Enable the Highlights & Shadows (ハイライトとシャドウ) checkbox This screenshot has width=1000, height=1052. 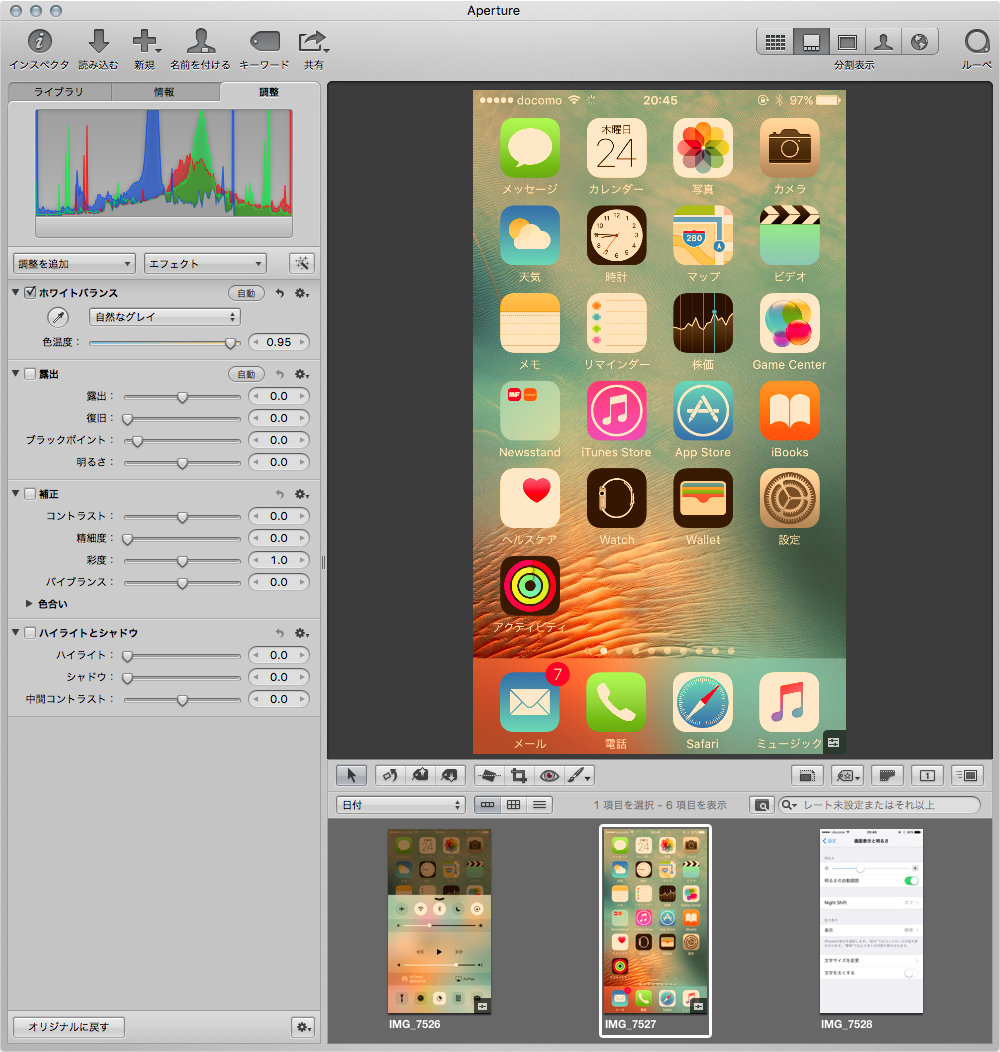tap(30, 633)
